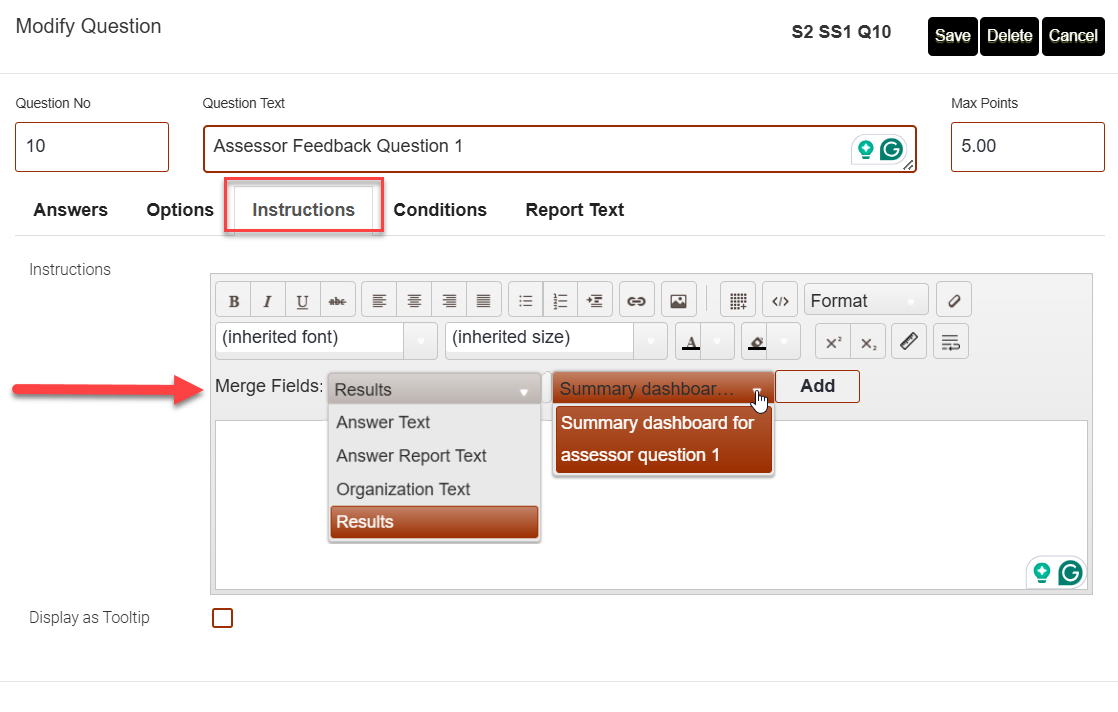Open the Report Text tab
The image size is (1118, 712).
574,210
